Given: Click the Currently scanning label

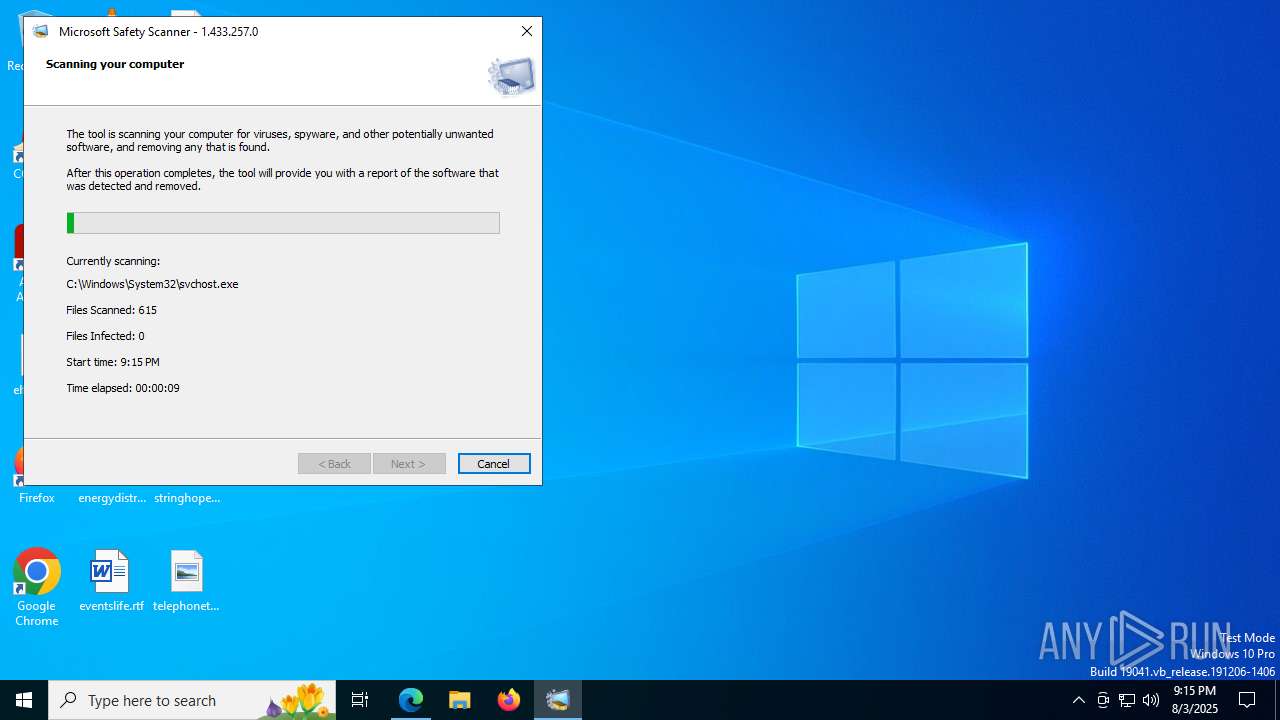Looking at the screenshot, I should click(x=113, y=261).
